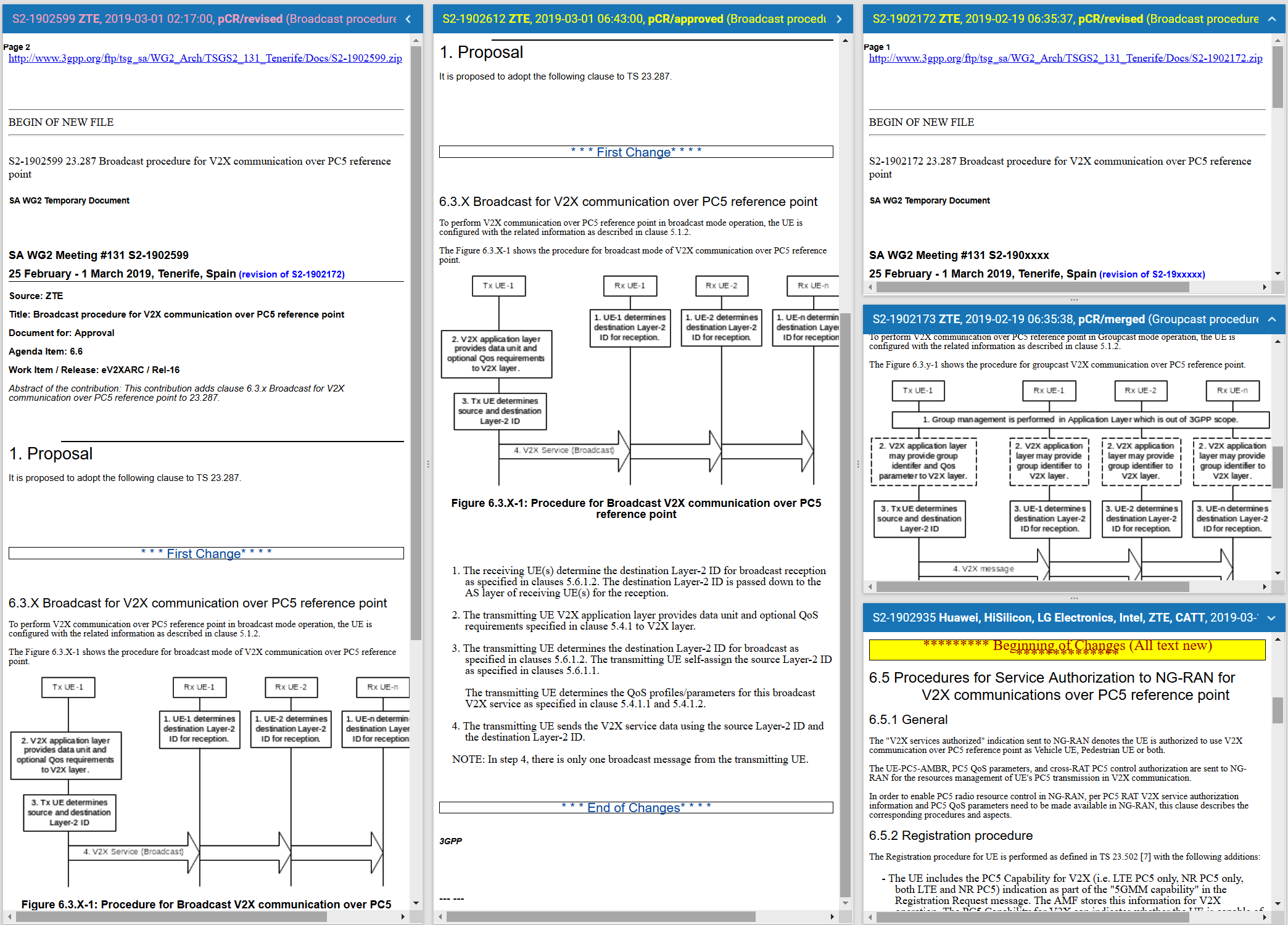Click 'NOTE: In step 4' line in middle panel

pos(630,760)
